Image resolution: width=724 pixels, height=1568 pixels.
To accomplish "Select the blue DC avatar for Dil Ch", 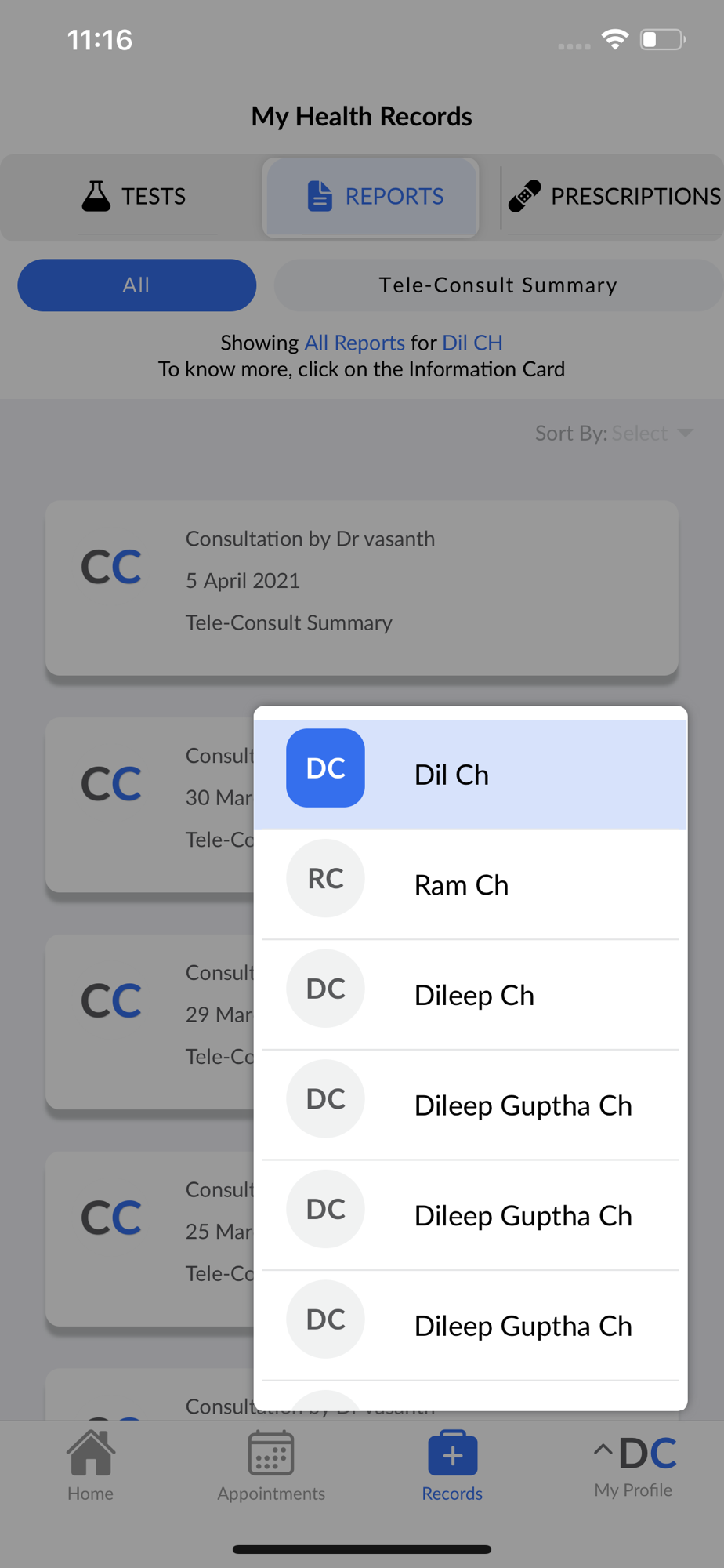I will (x=325, y=768).
